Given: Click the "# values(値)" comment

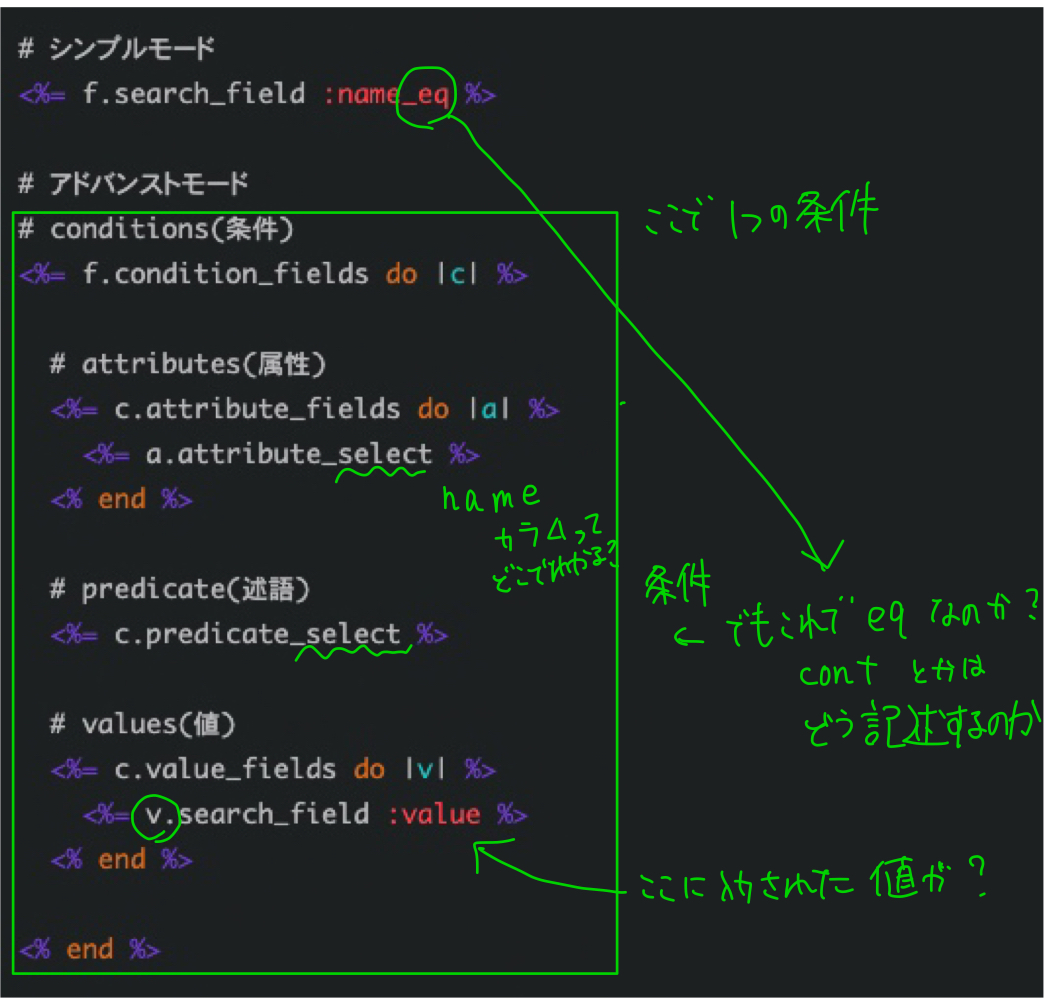Looking at the screenshot, I should pos(140,723).
